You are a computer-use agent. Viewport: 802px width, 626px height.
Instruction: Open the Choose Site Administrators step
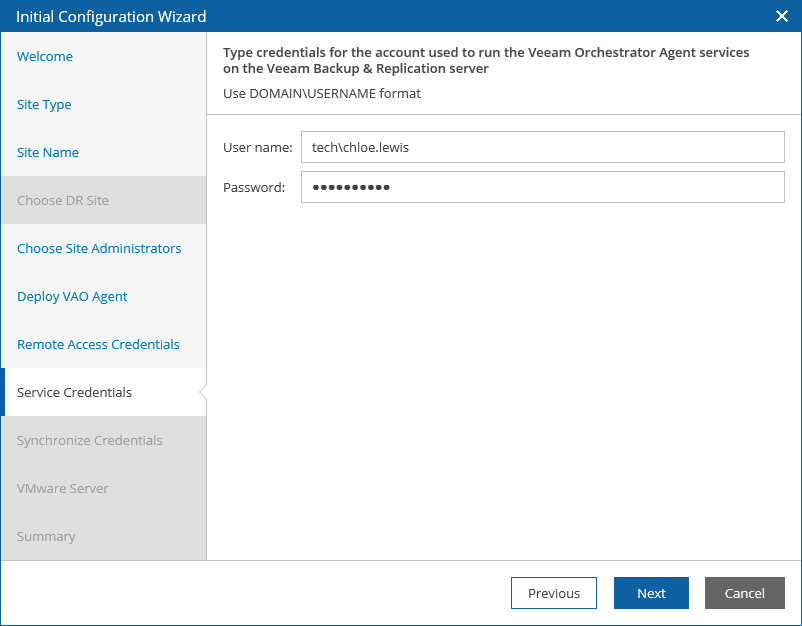click(x=99, y=249)
